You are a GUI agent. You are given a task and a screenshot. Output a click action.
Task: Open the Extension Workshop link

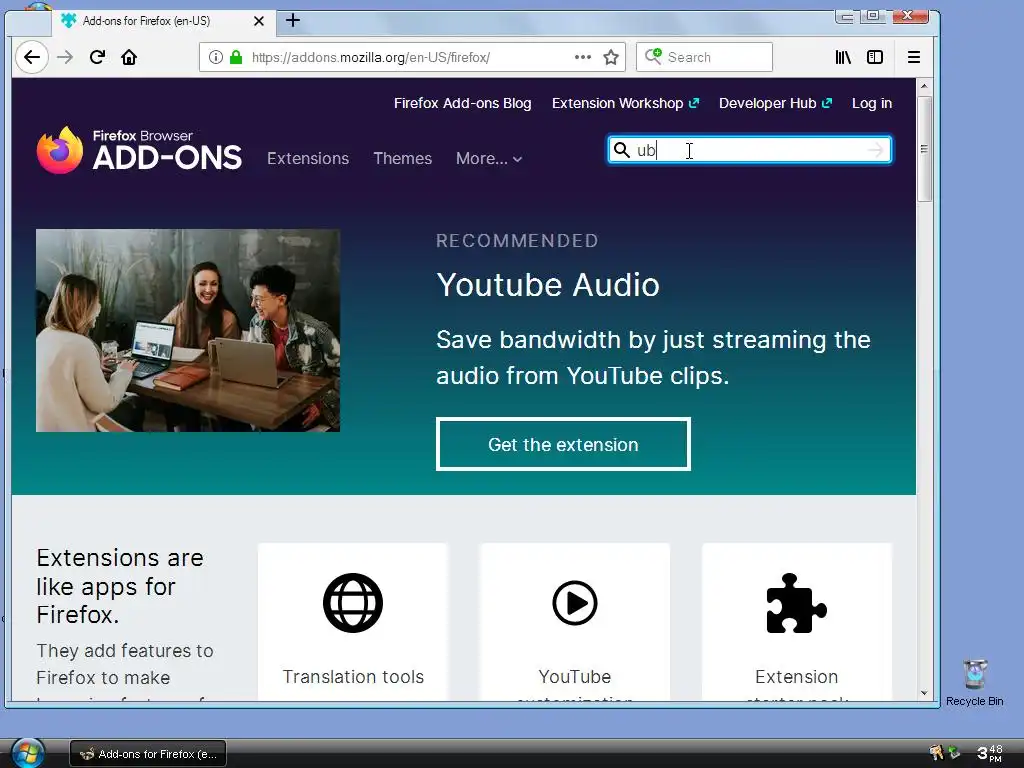(x=625, y=103)
